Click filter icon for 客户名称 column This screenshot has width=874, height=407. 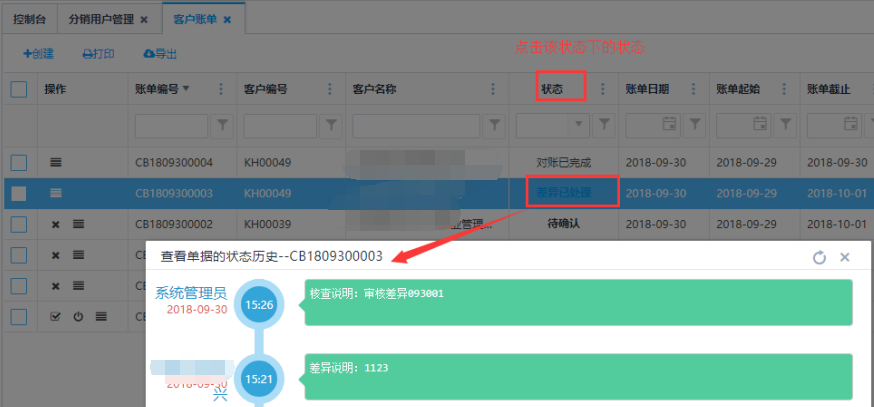click(494, 124)
